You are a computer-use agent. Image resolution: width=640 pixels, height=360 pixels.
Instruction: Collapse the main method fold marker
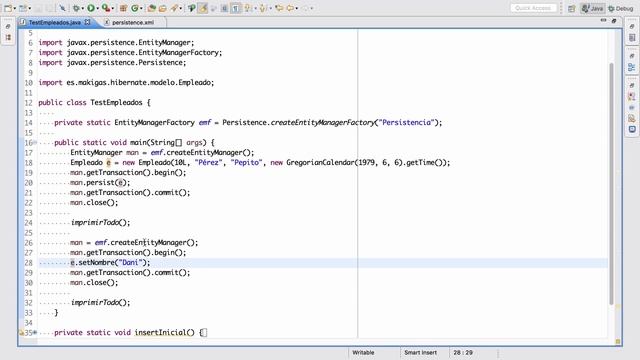(x=35, y=143)
